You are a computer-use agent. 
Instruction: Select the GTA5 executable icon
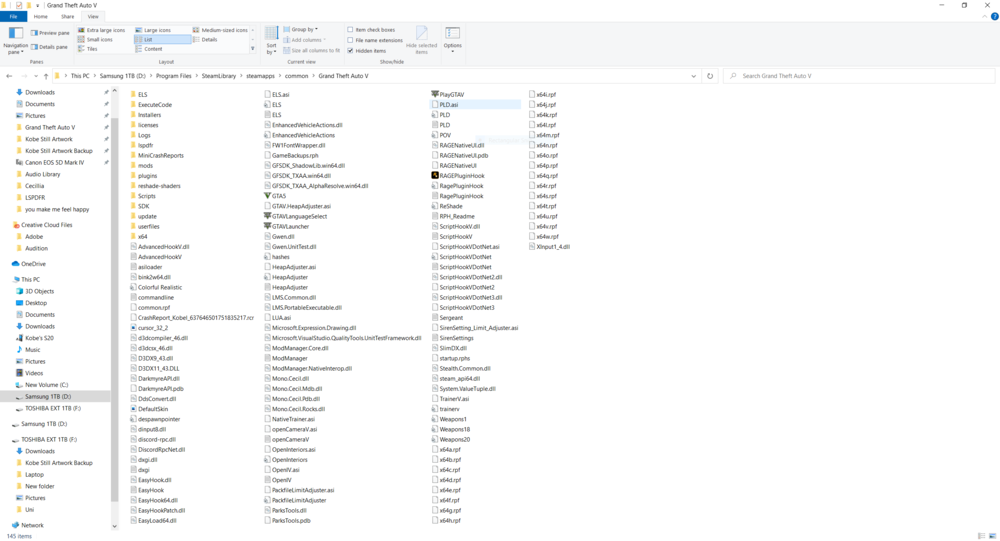pos(267,196)
